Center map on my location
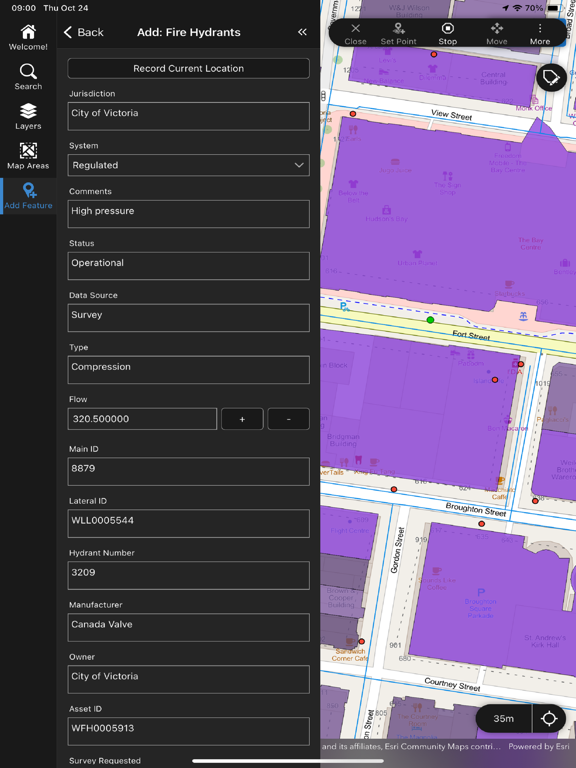This screenshot has width=576, height=768. (549, 719)
